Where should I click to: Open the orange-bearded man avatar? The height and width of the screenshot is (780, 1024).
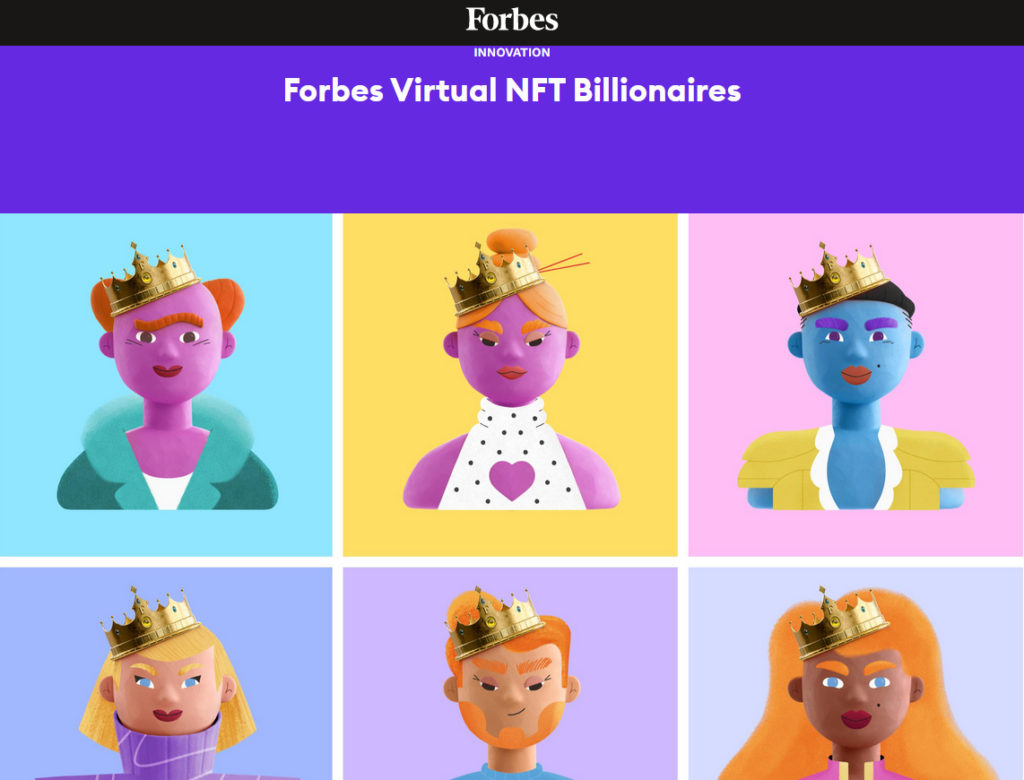[x=510, y=674]
